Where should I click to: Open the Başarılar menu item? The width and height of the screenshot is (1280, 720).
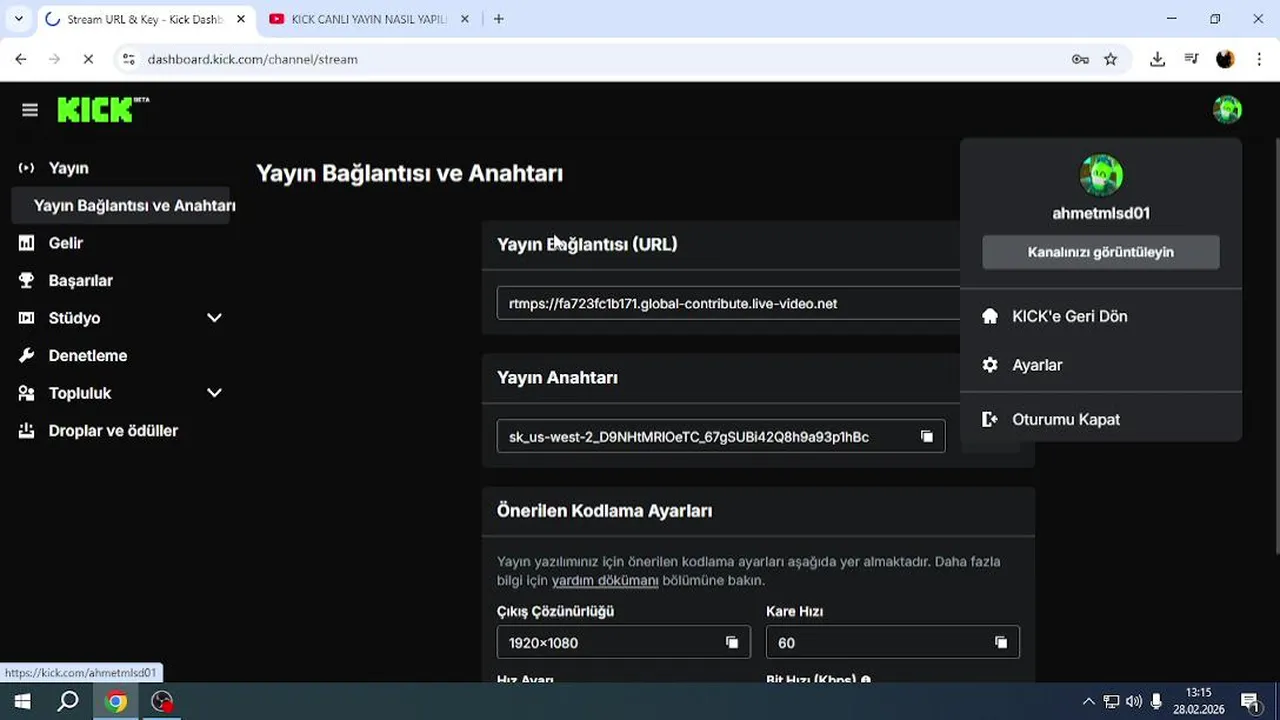point(81,281)
